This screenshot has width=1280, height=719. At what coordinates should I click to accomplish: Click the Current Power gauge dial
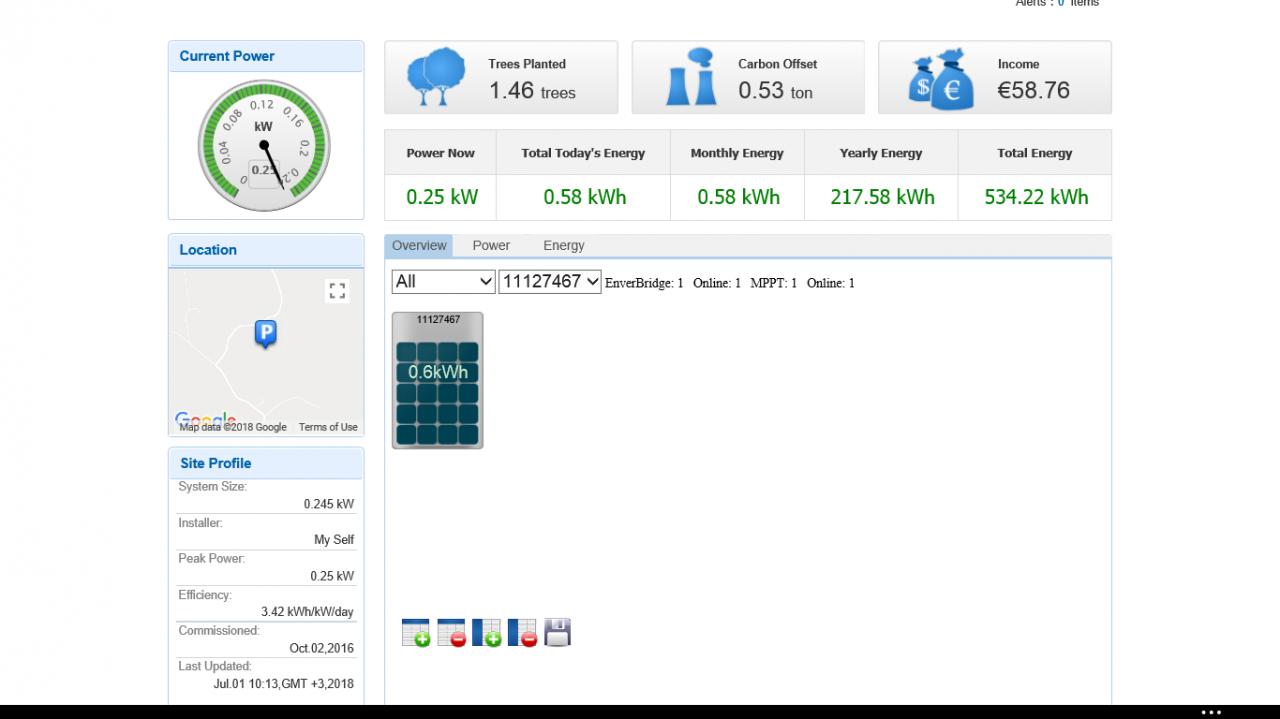[x=264, y=145]
